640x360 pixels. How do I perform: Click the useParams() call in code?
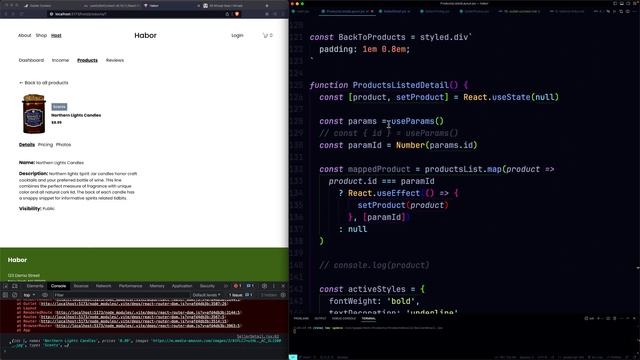pos(418,121)
